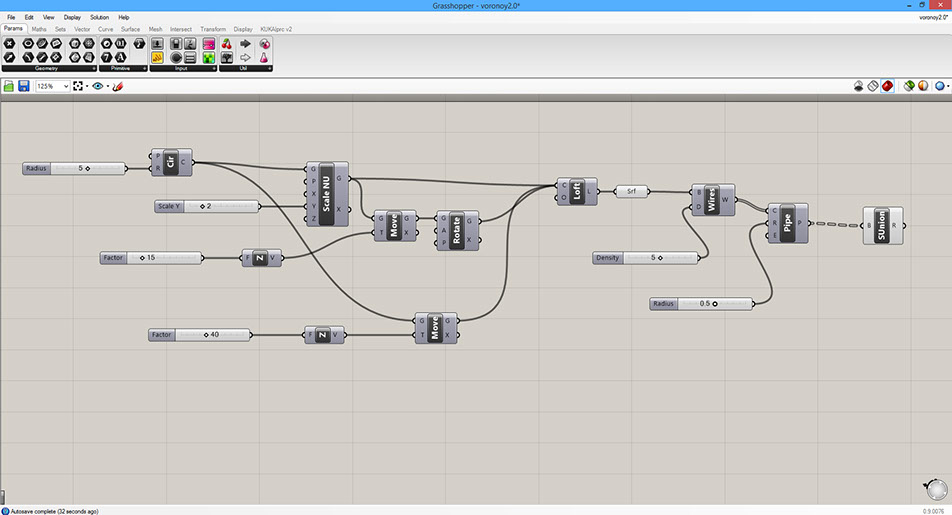952x515 pixels.
Task: Click the Factor slider set to 40
Action: [200, 335]
